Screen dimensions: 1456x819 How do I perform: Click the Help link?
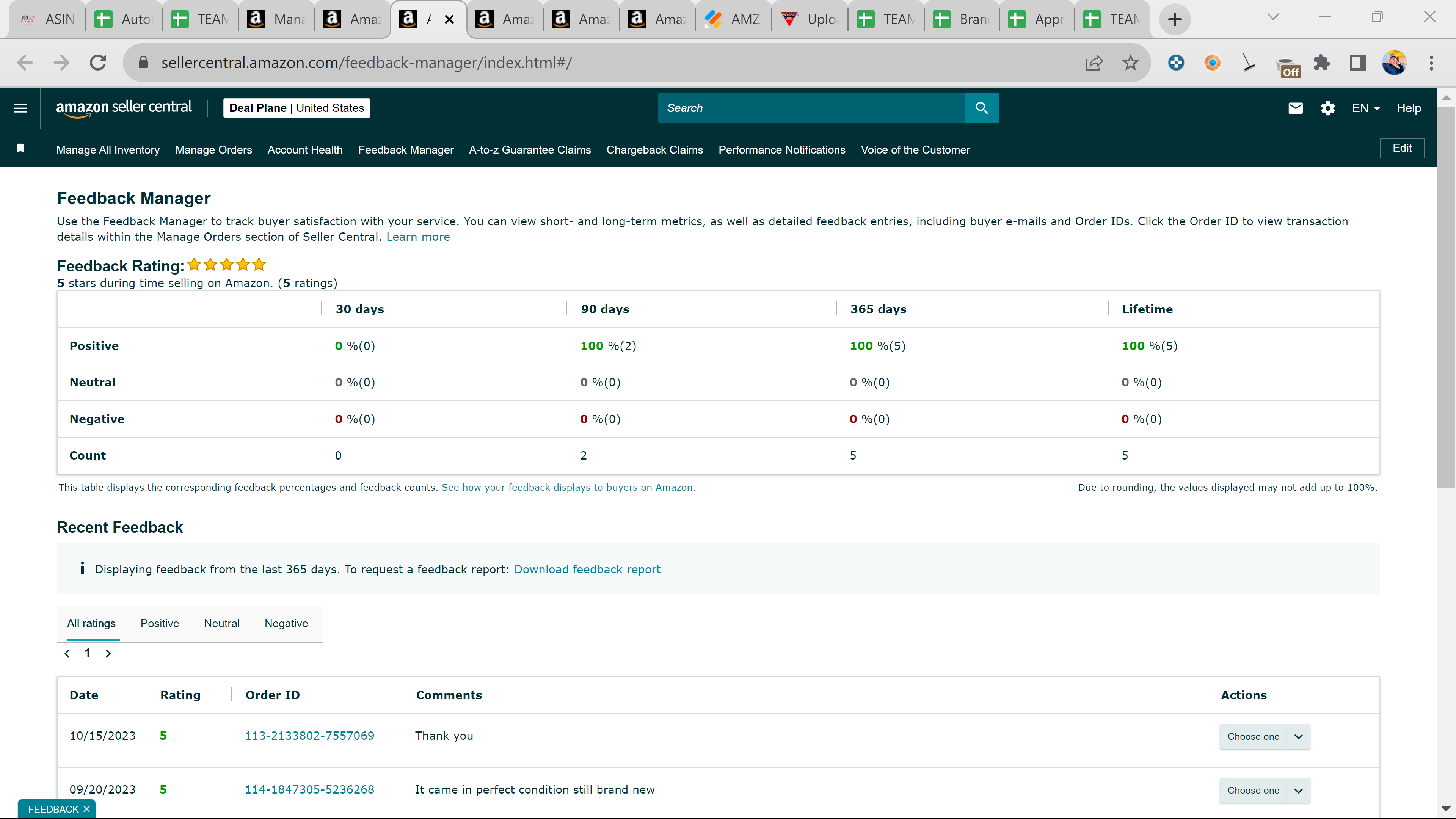click(x=1409, y=108)
